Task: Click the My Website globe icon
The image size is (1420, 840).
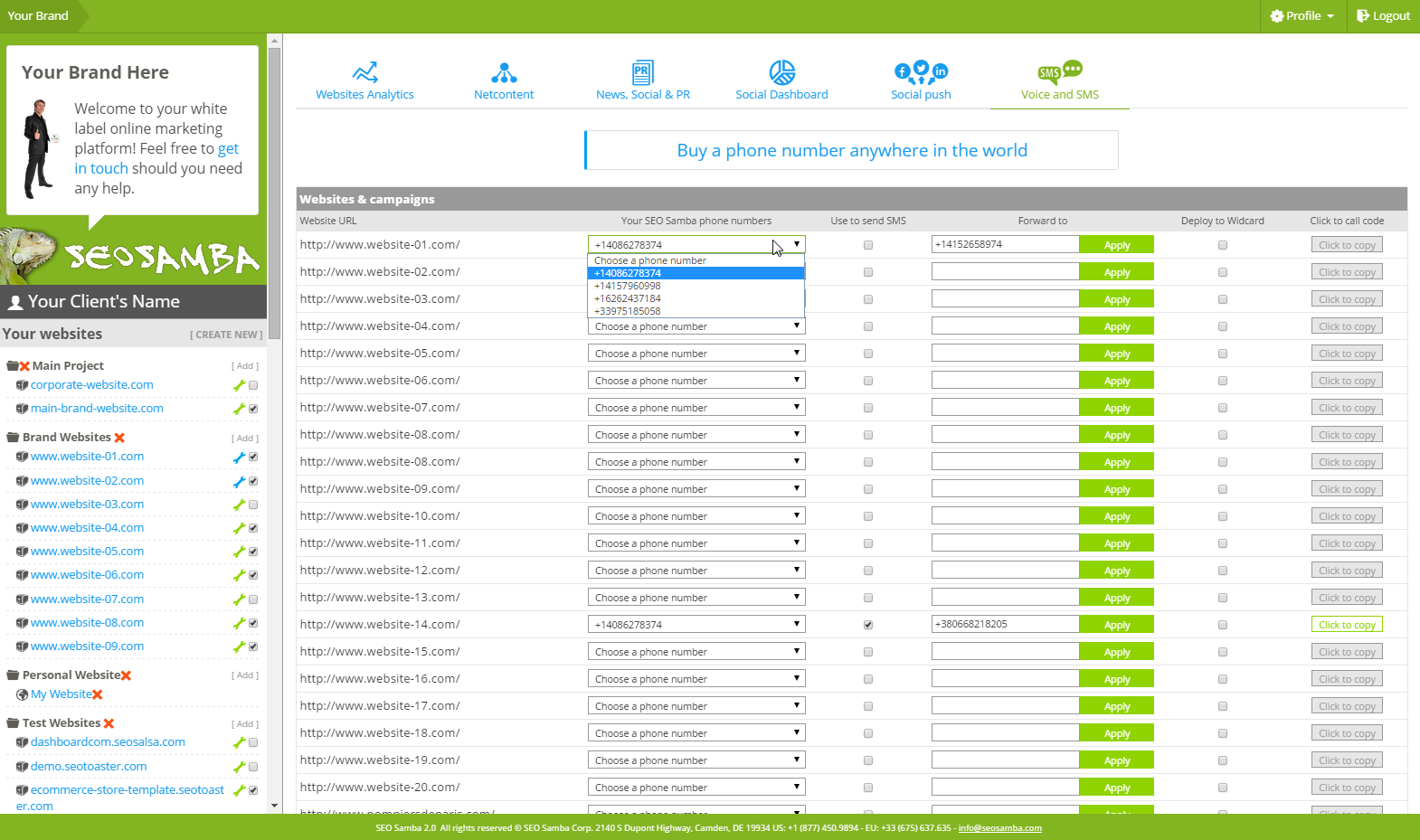Action: (x=23, y=694)
